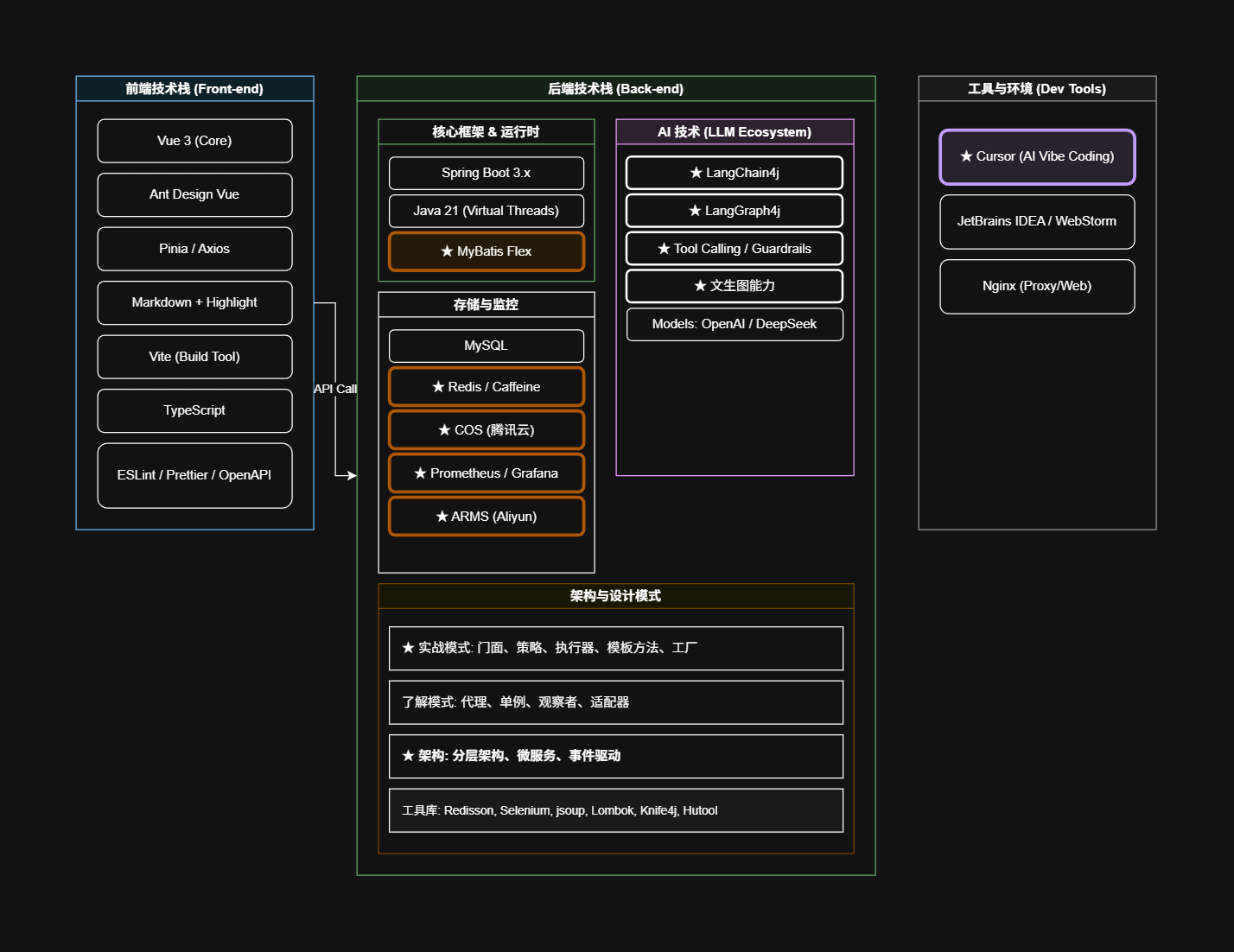1234x952 pixels.
Task: Click the 了解模式 patterns row
Action: [616, 702]
